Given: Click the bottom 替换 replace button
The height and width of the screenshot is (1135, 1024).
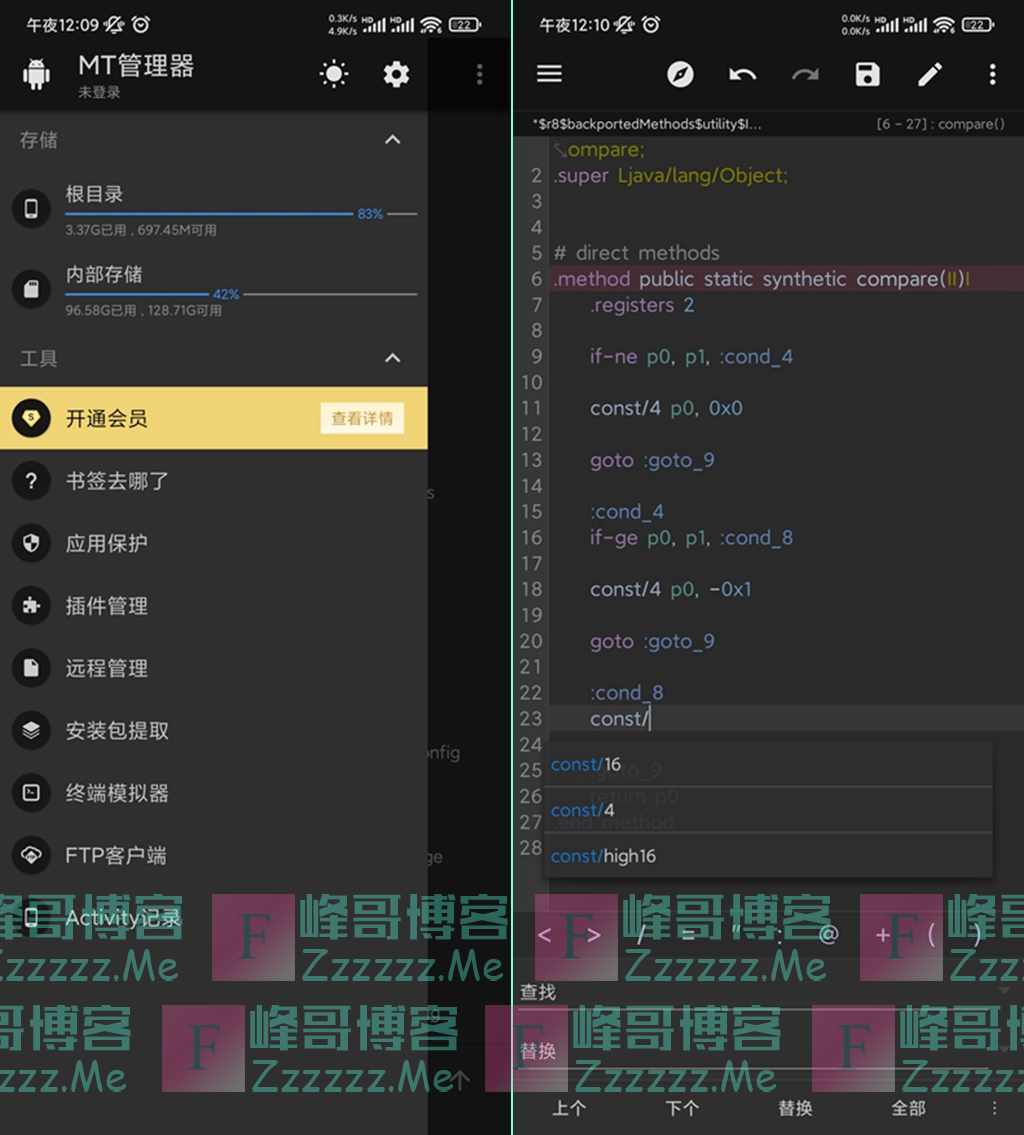Looking at the screenshot, I should point(795,1107).
